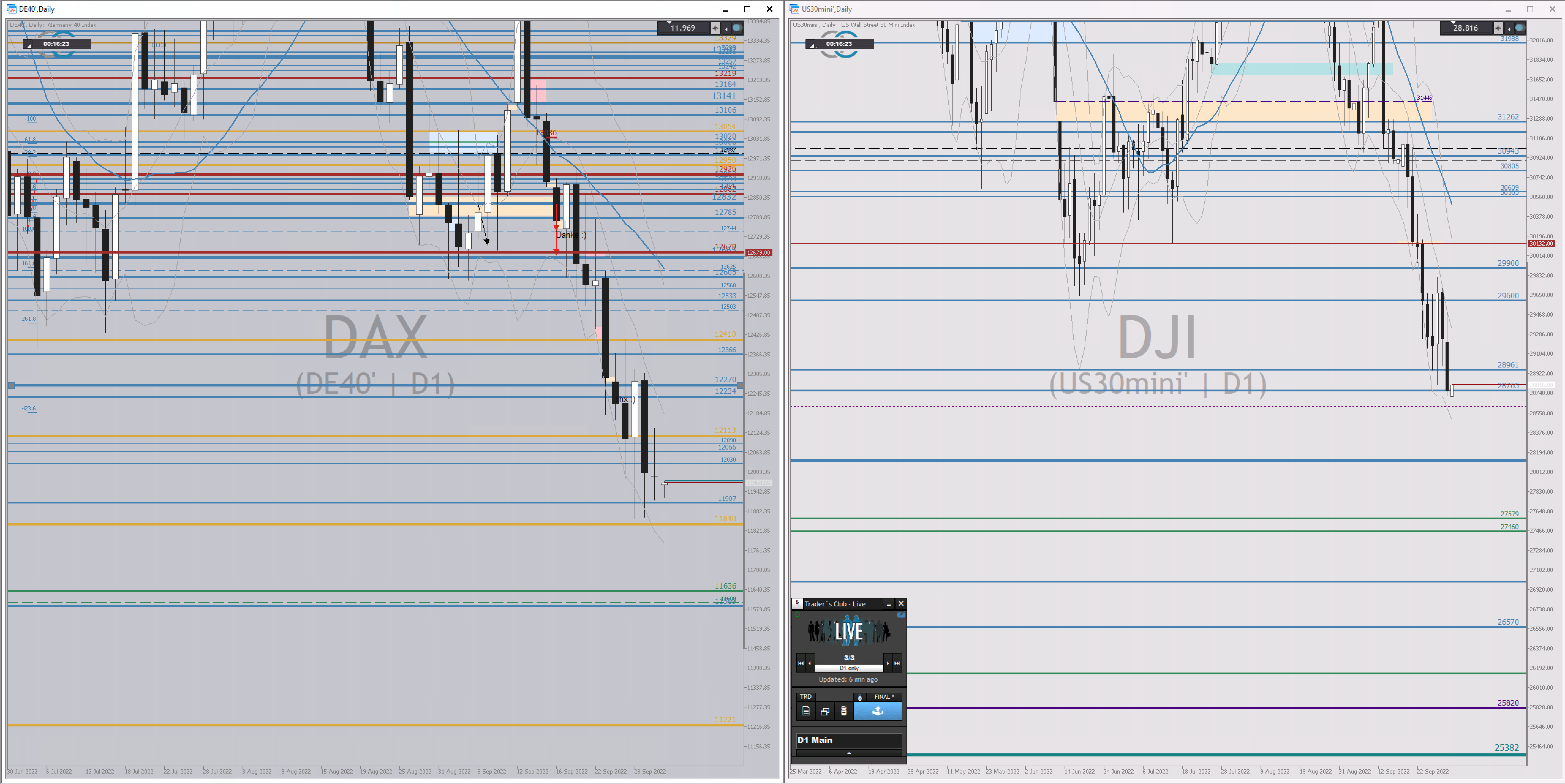Close the Trader's Club - Live panel
This screenshot has width=1565, height=784.
pyautogui.click(x=901, y=604)
